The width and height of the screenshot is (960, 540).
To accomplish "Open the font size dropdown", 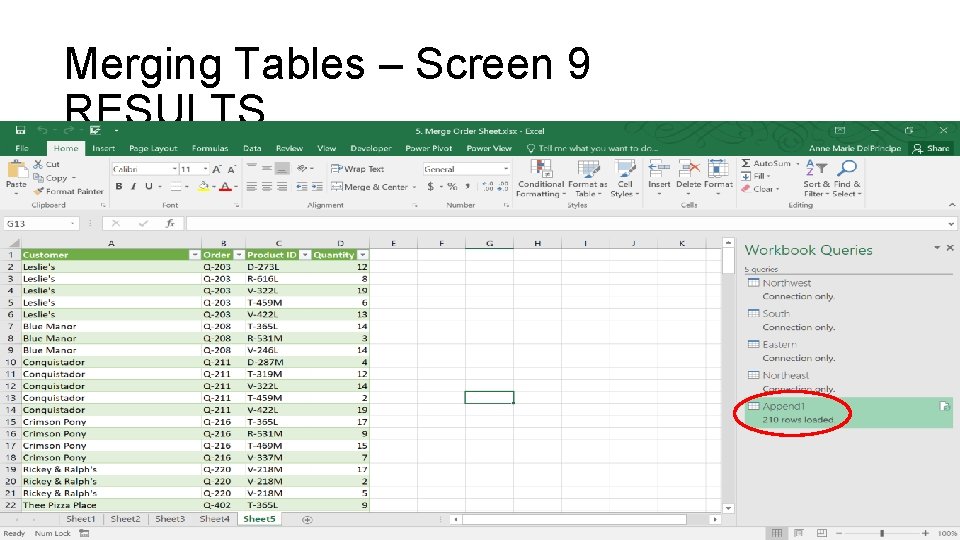I will [205, 169].
